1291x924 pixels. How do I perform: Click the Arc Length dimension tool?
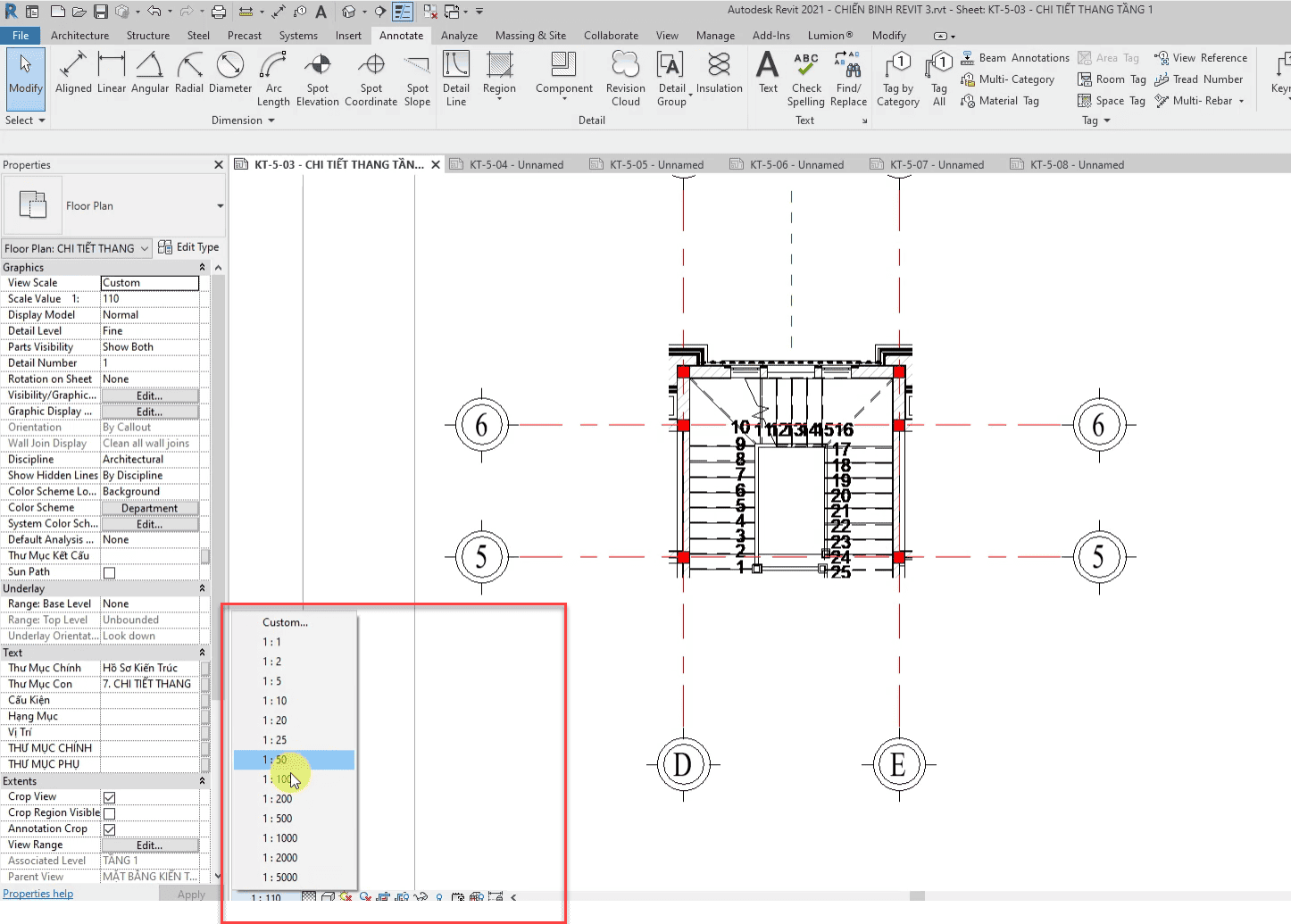273,79
